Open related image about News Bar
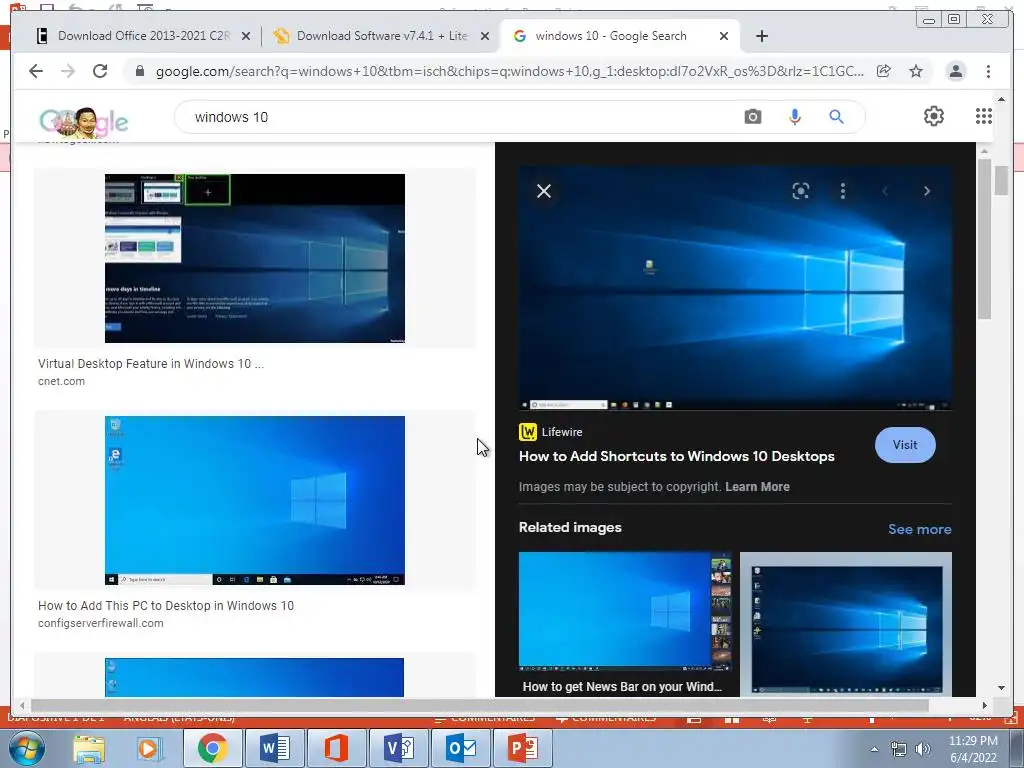The image size is (1024, 768). (x=625, y=611)
